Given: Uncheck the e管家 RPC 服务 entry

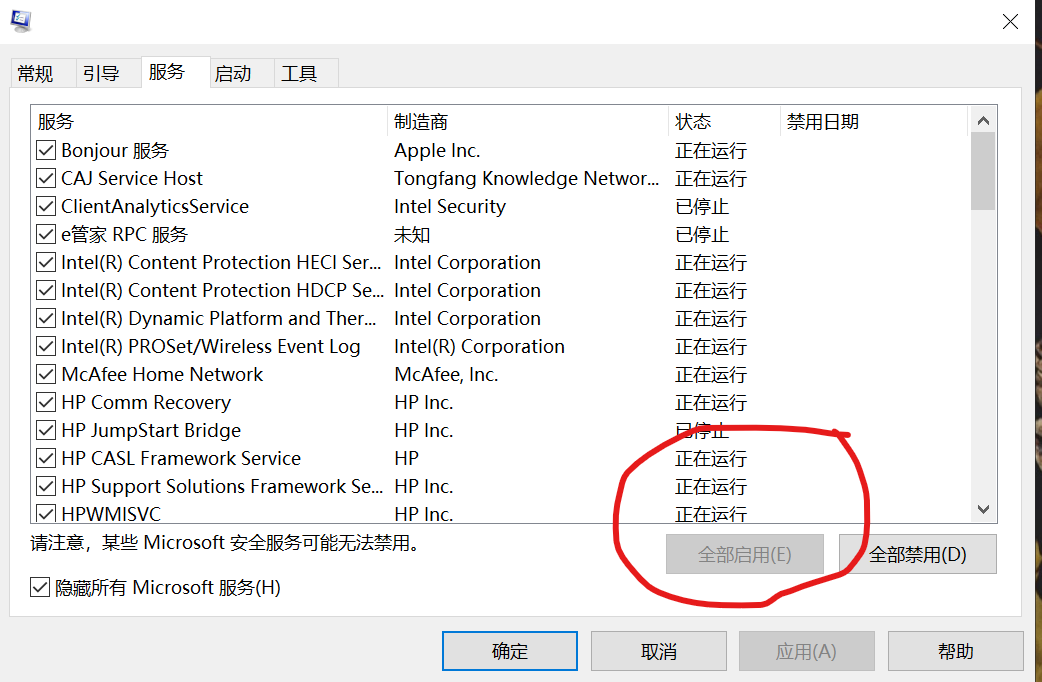Looking at the screenshot, I should click(x=45, y=234).
